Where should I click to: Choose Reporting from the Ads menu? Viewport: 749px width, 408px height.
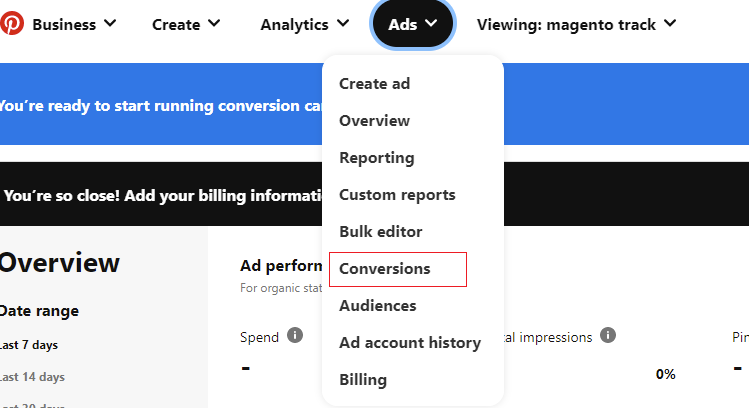coord(376,158)
